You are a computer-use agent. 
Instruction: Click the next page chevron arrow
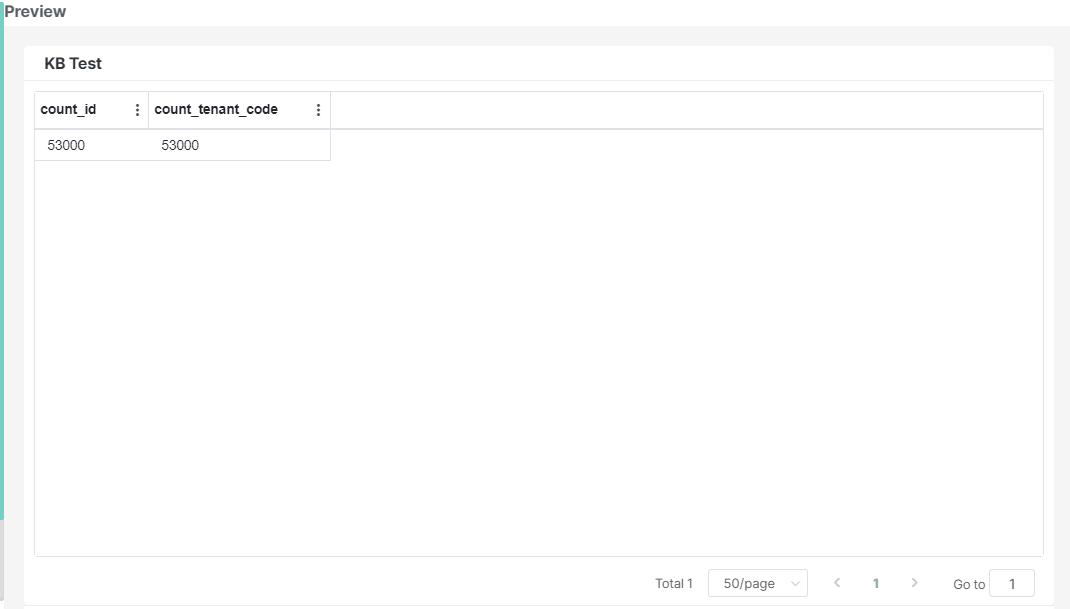click(x=915, y=583)
